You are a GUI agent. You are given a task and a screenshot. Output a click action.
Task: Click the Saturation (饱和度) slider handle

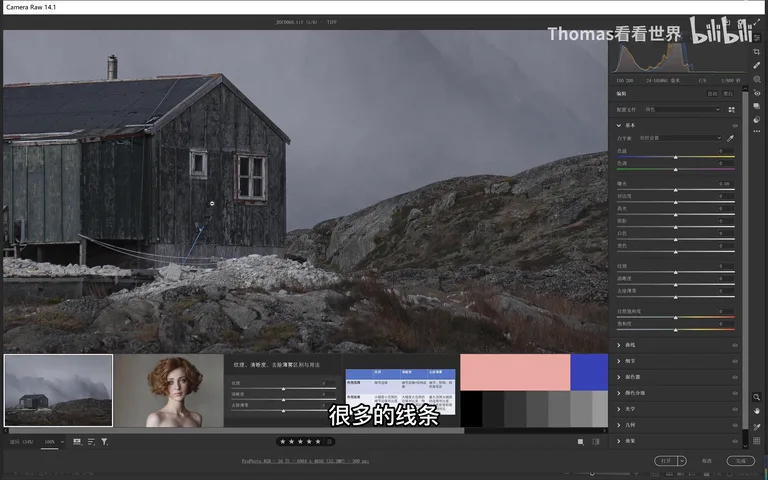pos(675,330)
